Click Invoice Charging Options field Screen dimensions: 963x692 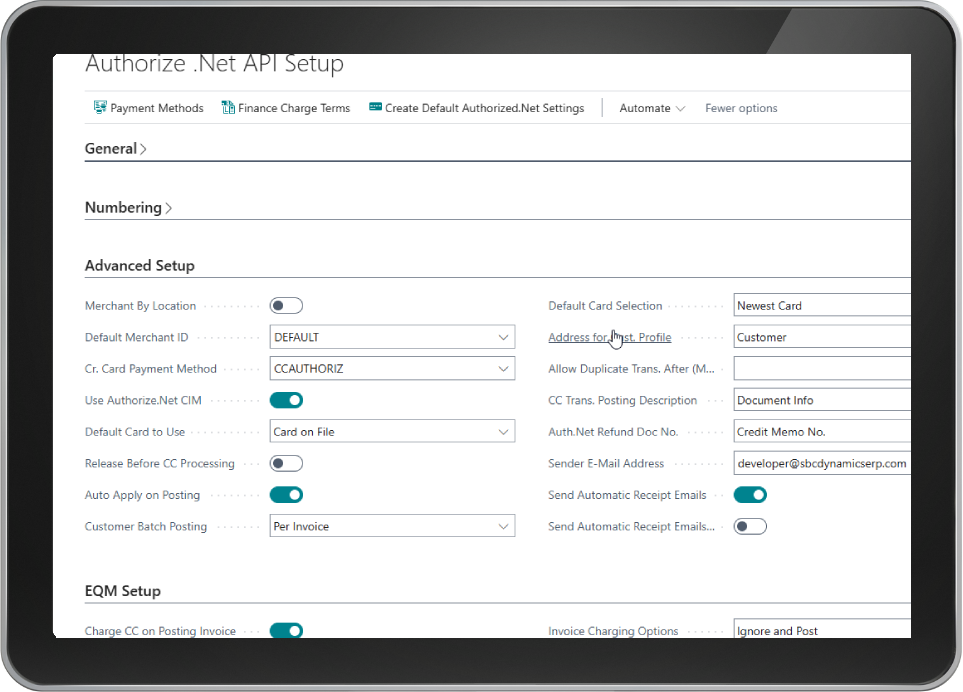click(x=822, y=629)
